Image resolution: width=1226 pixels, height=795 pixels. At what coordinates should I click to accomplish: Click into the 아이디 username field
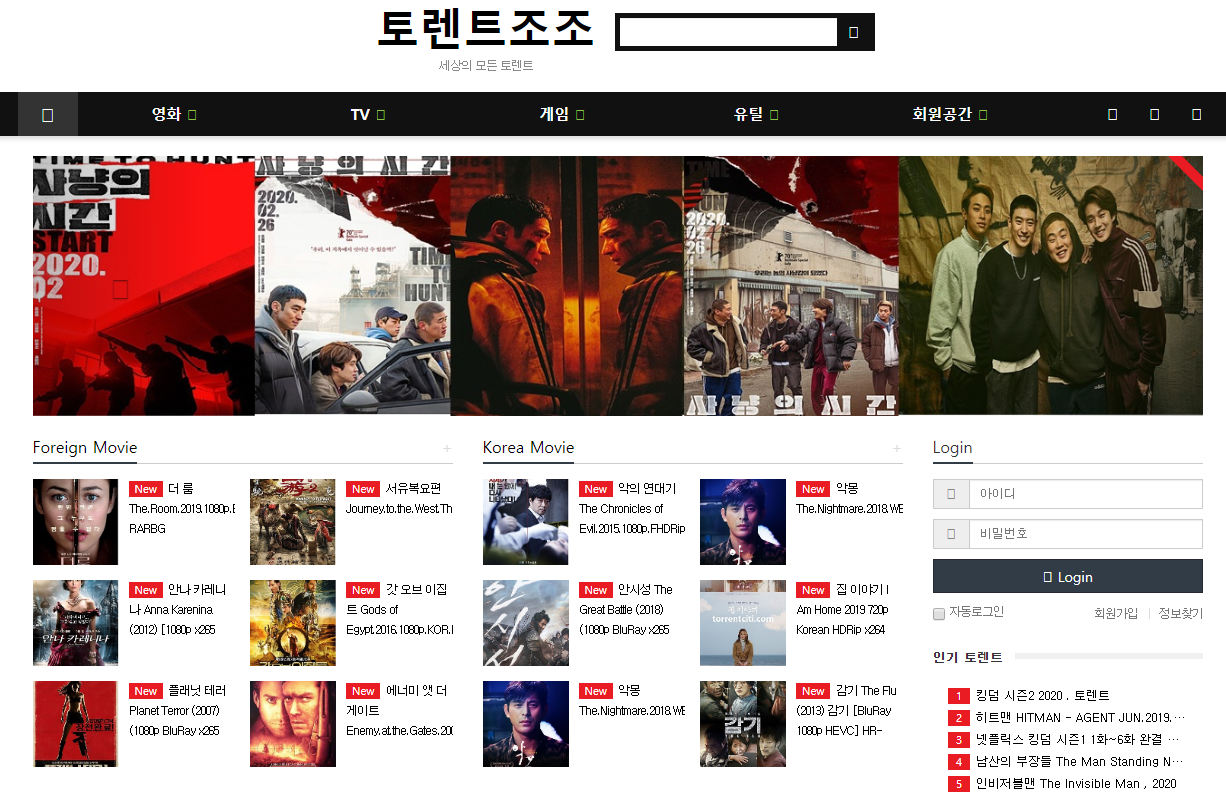click(x=1085, y=494)
